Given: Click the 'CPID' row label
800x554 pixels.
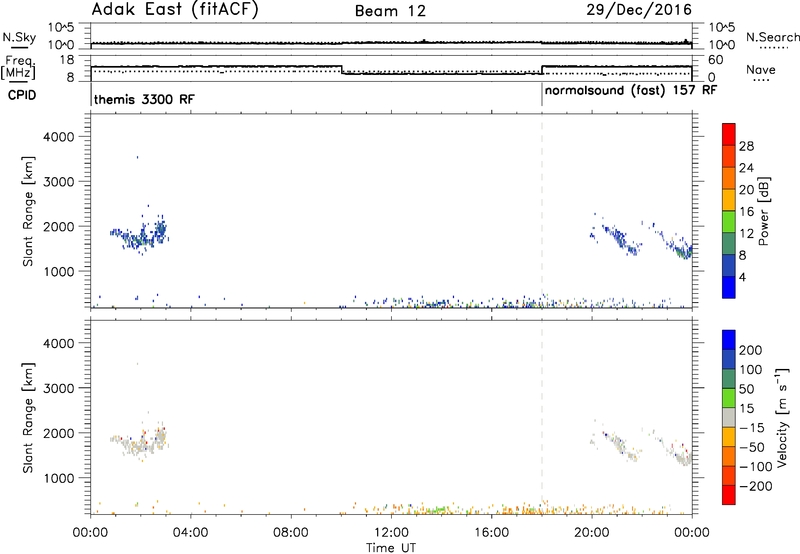Looking at the screenshot, I should tap(22, 95).
